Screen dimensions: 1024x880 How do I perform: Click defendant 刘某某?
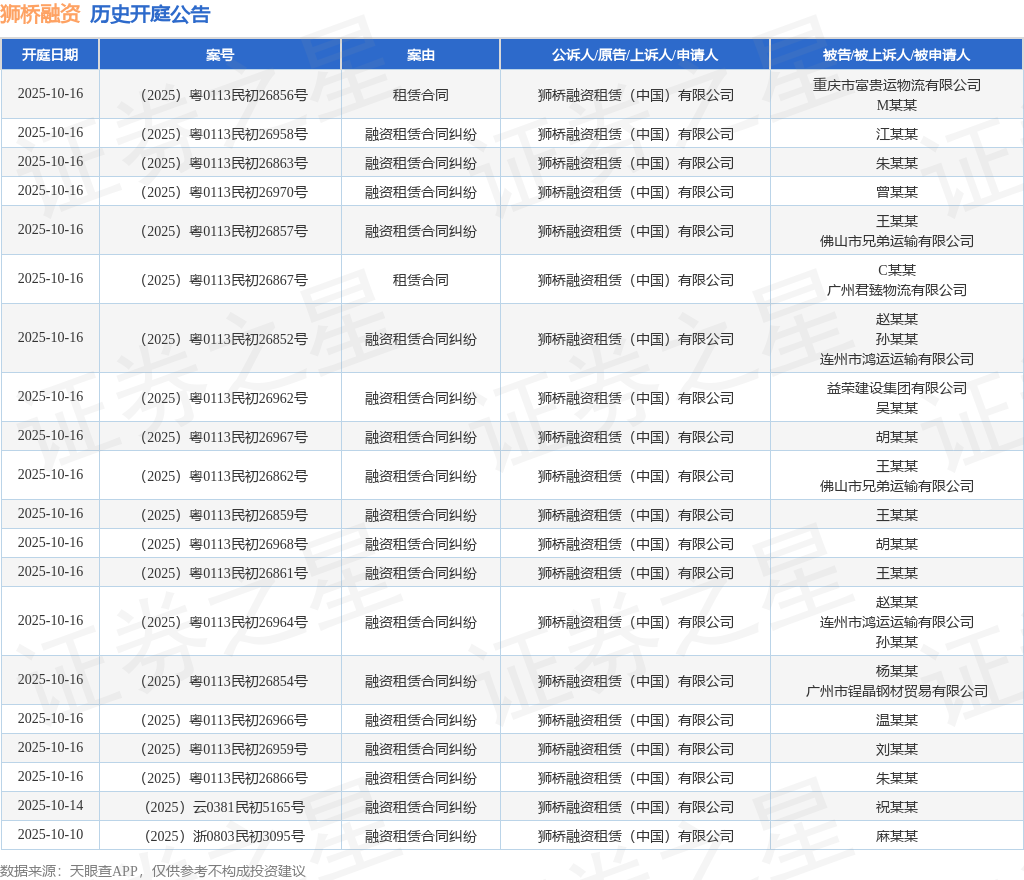pos(897,749)
